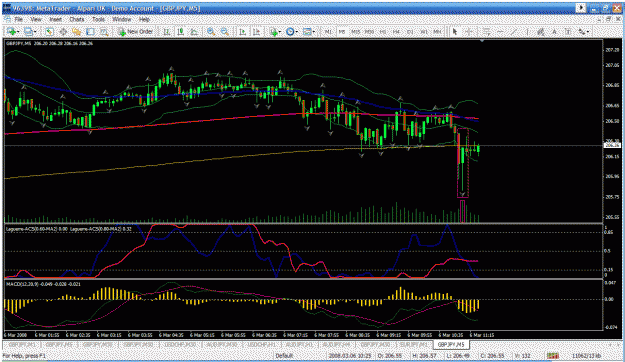
Task: Click the Laguerre-ACS indicator label
Action: click(69, 229)
